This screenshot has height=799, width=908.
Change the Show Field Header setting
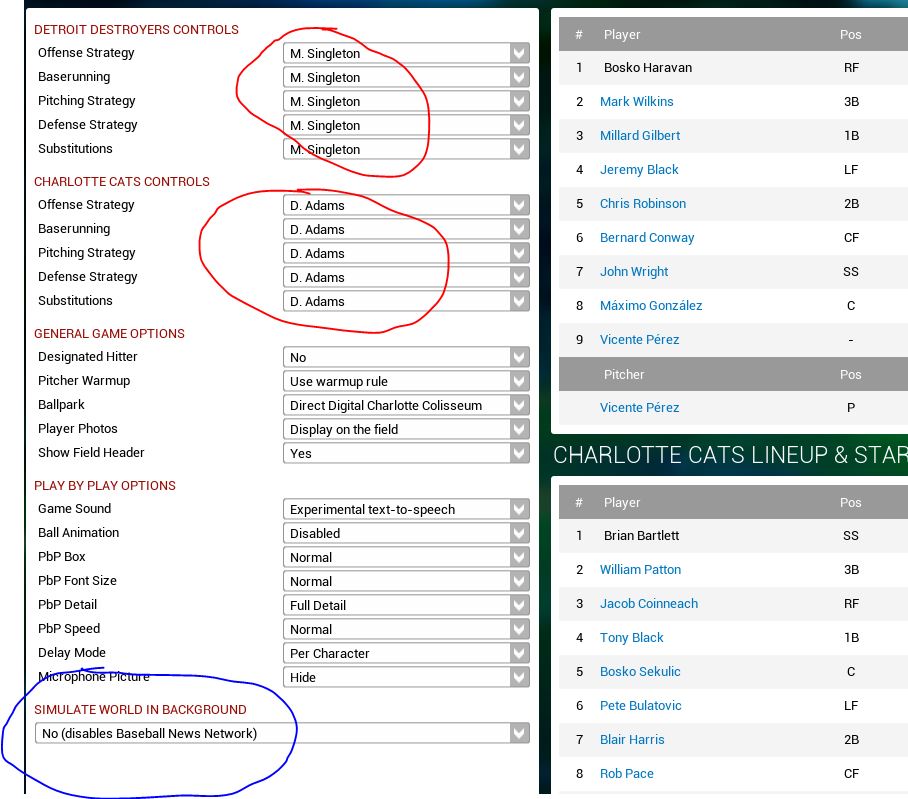(x=406, y=453)
